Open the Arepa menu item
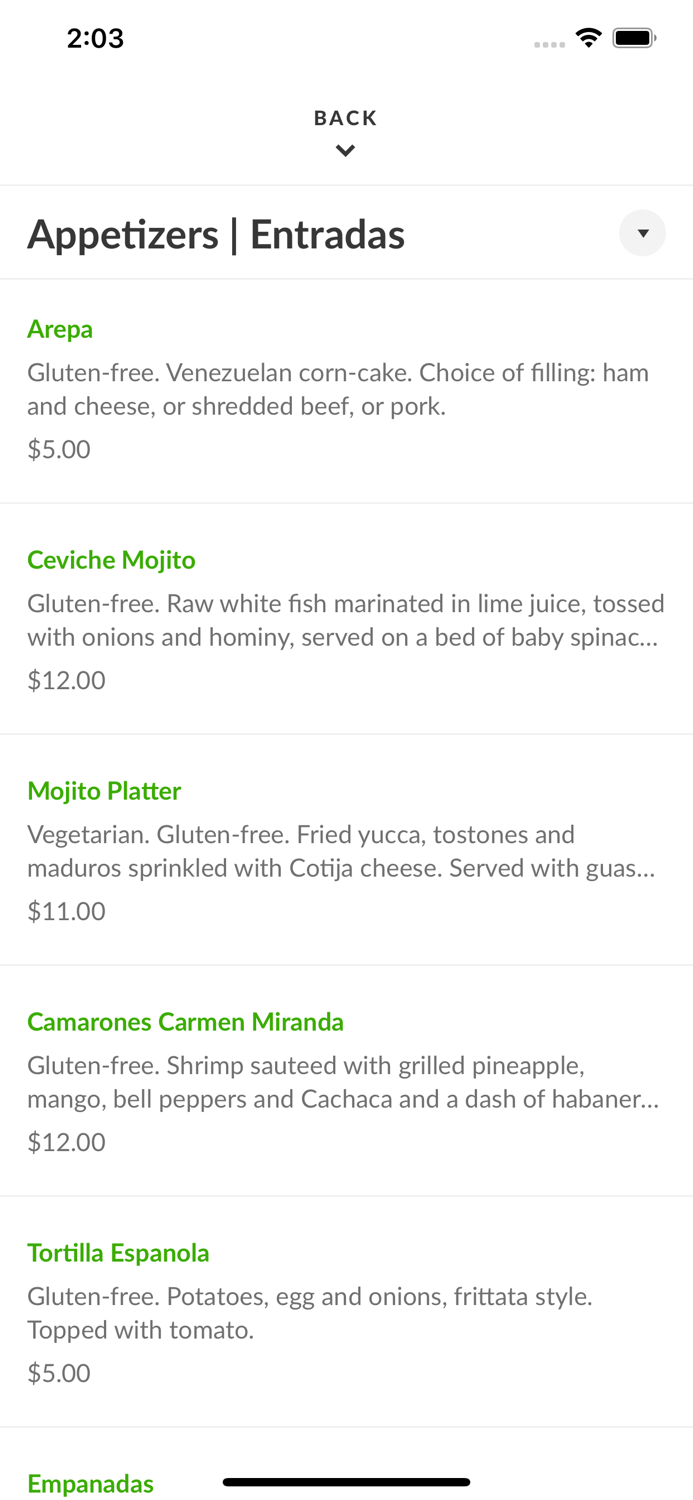 60,329
